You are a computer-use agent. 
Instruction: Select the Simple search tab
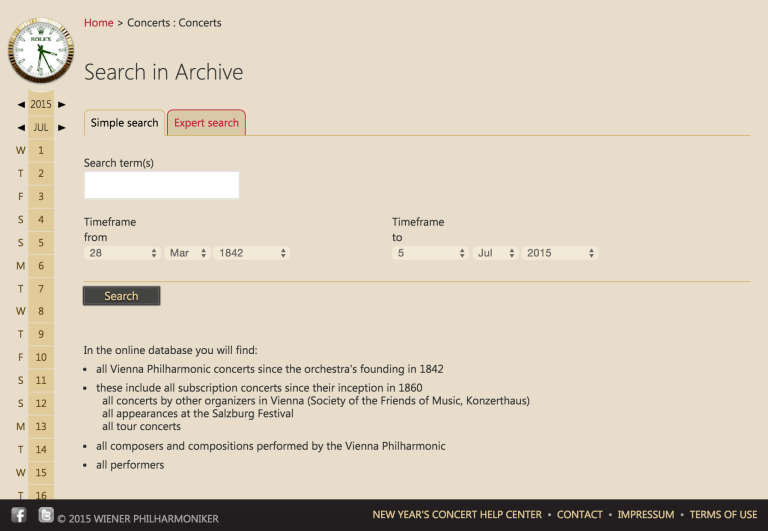click(x=124, y=123)
